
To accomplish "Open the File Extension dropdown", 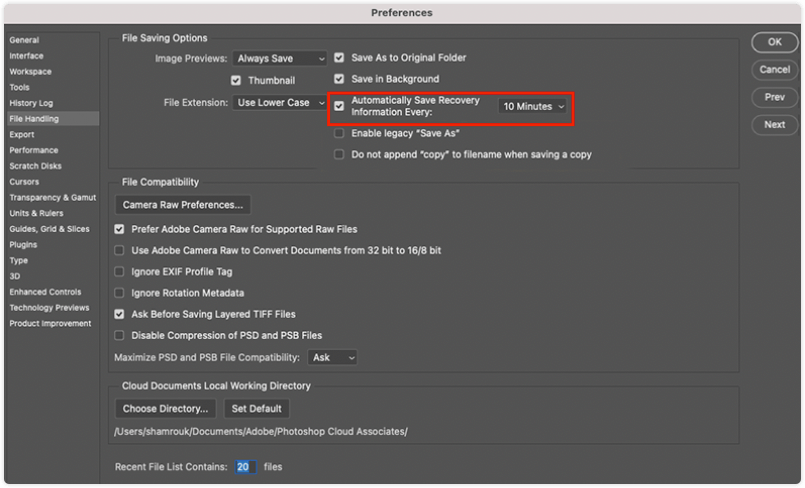I will pos(280,103).
